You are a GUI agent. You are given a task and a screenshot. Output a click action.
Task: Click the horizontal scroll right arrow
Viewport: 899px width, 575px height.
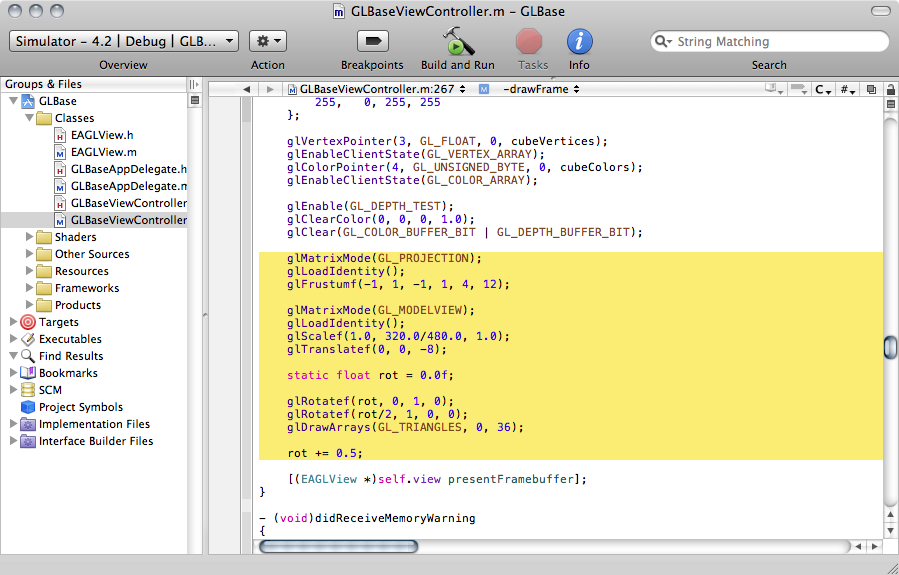tap(874, 546)
